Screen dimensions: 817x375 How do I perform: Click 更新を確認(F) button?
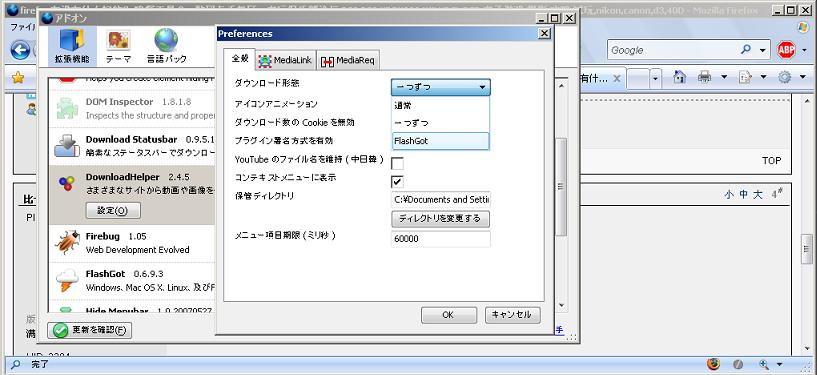coord(90,330)
